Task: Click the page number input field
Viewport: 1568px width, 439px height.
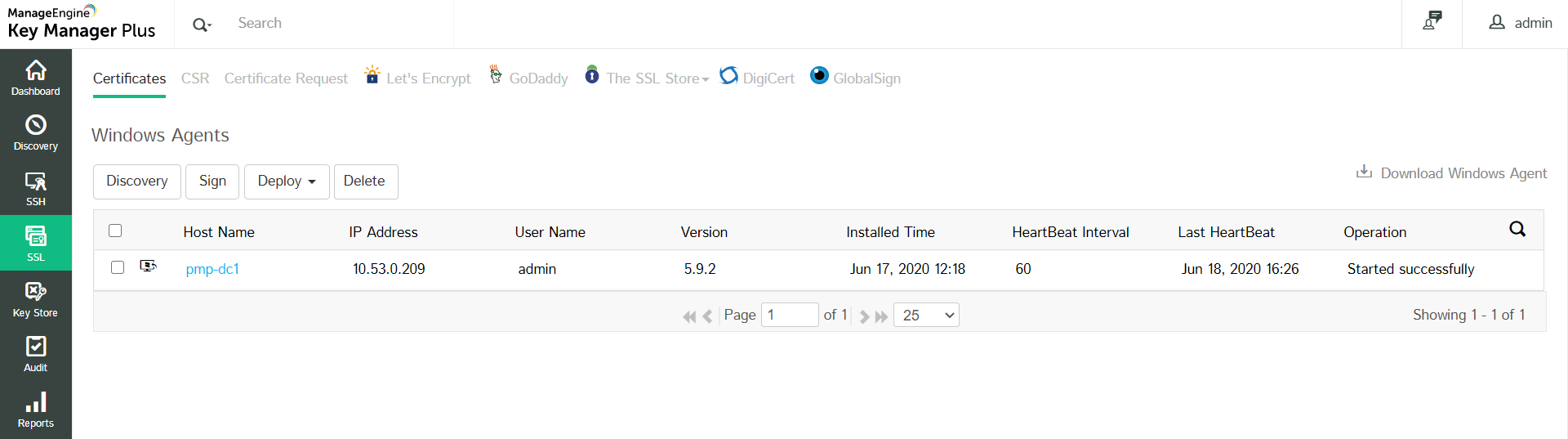Action: [x=789, y=315]
